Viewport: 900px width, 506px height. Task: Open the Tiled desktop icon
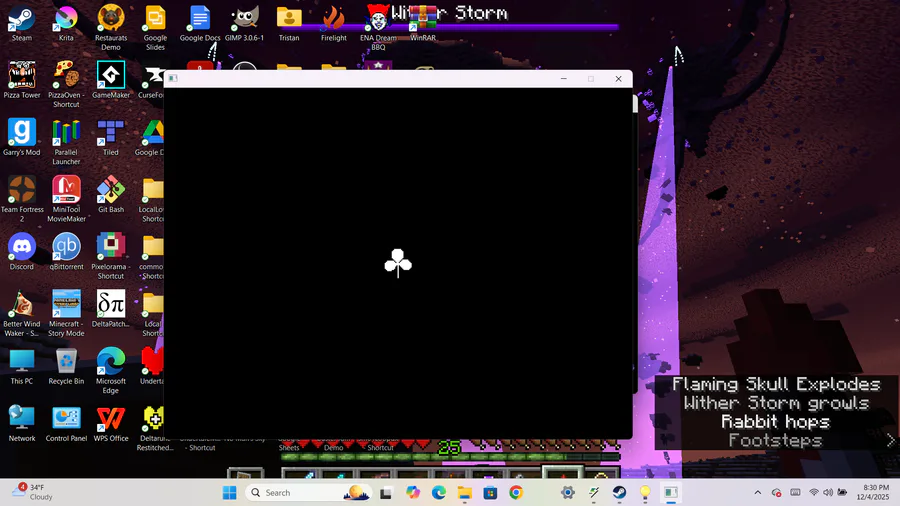click(x=111, y=138)
